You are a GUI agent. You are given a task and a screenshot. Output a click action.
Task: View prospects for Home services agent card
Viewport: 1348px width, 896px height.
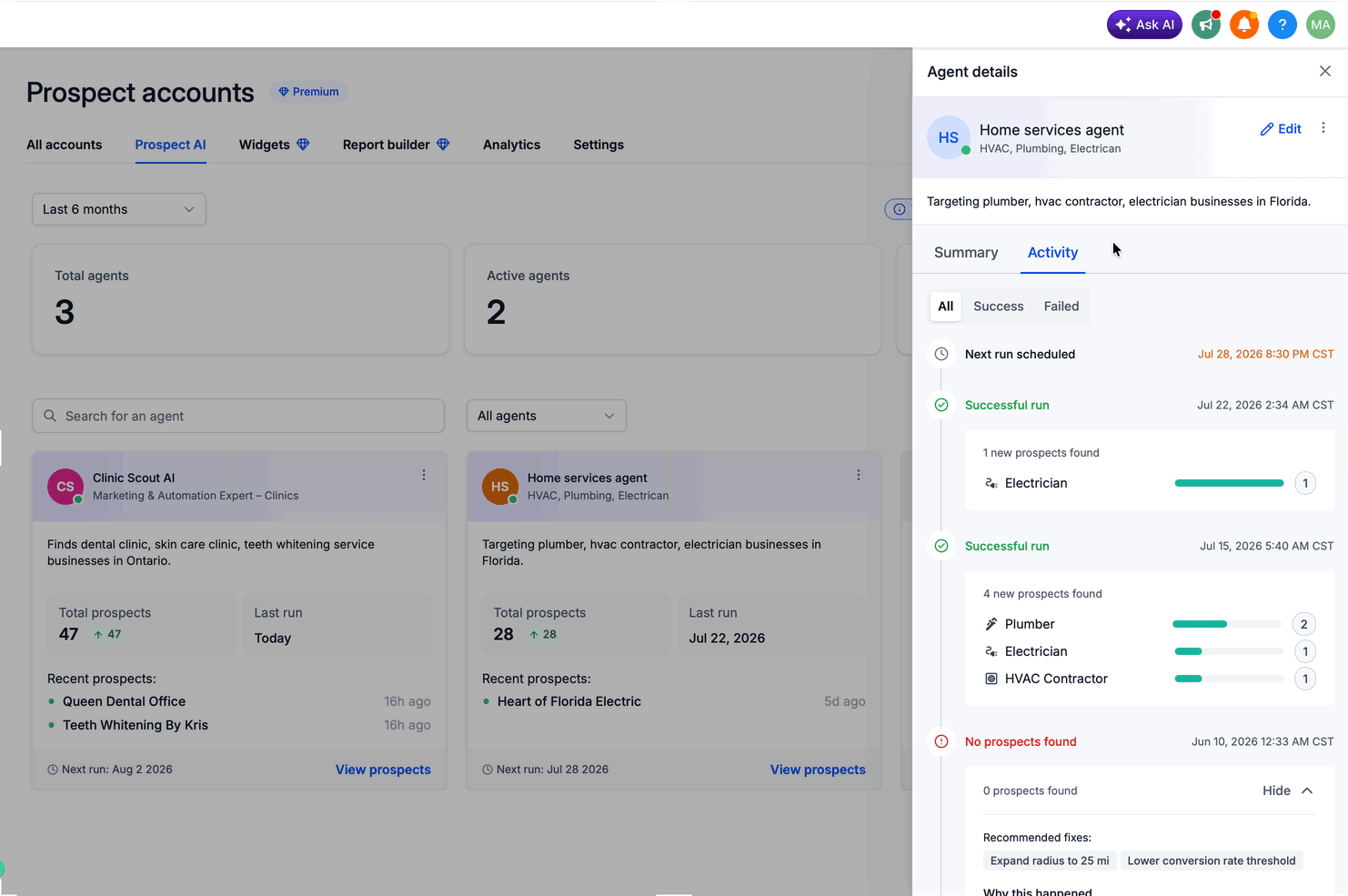(x=818, y=770)
